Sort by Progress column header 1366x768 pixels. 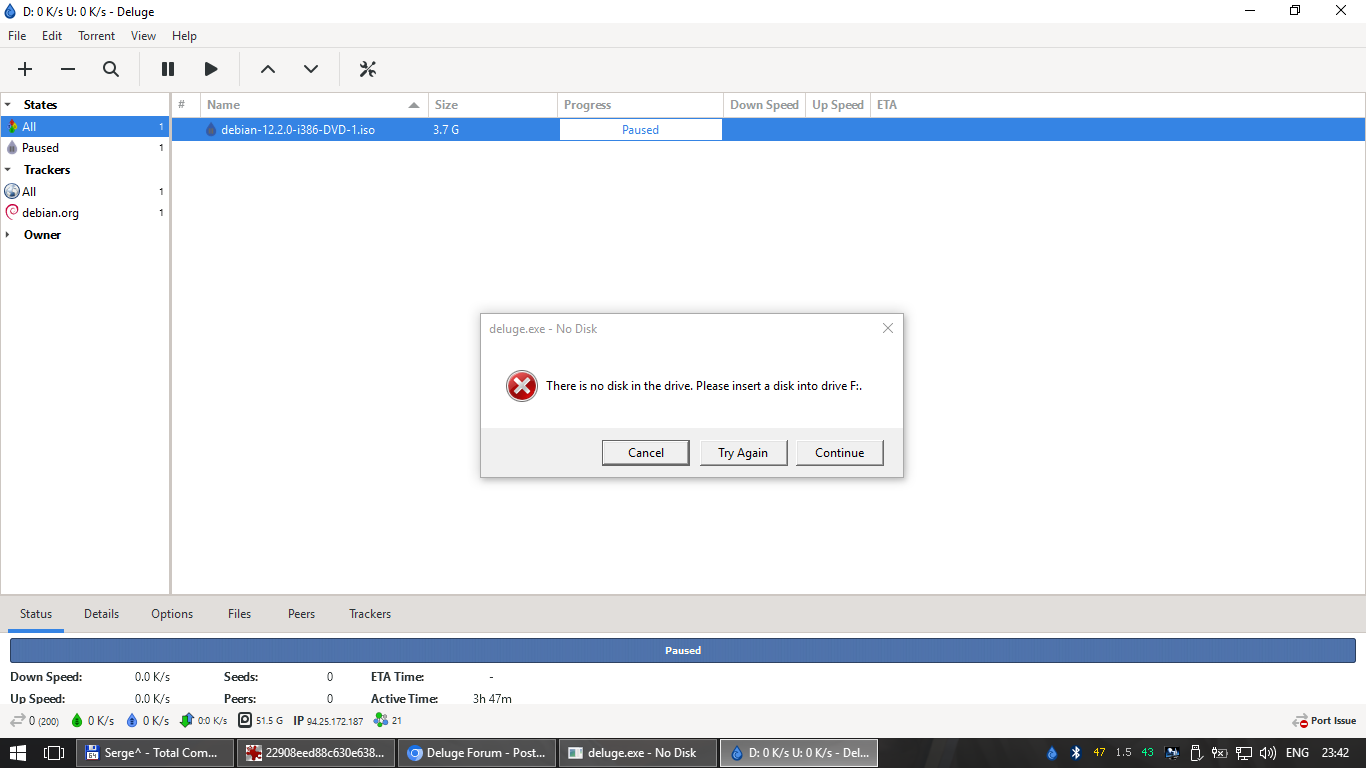click(640, 105)
